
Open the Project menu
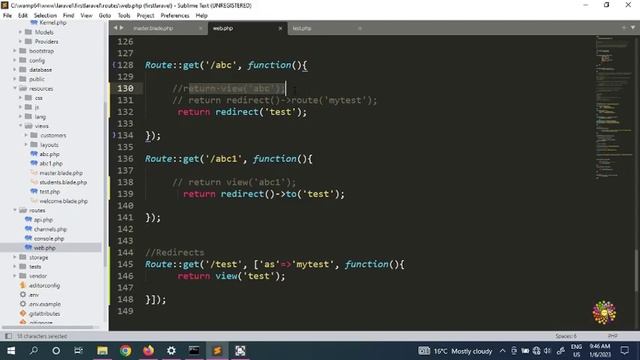pos(146,16)
